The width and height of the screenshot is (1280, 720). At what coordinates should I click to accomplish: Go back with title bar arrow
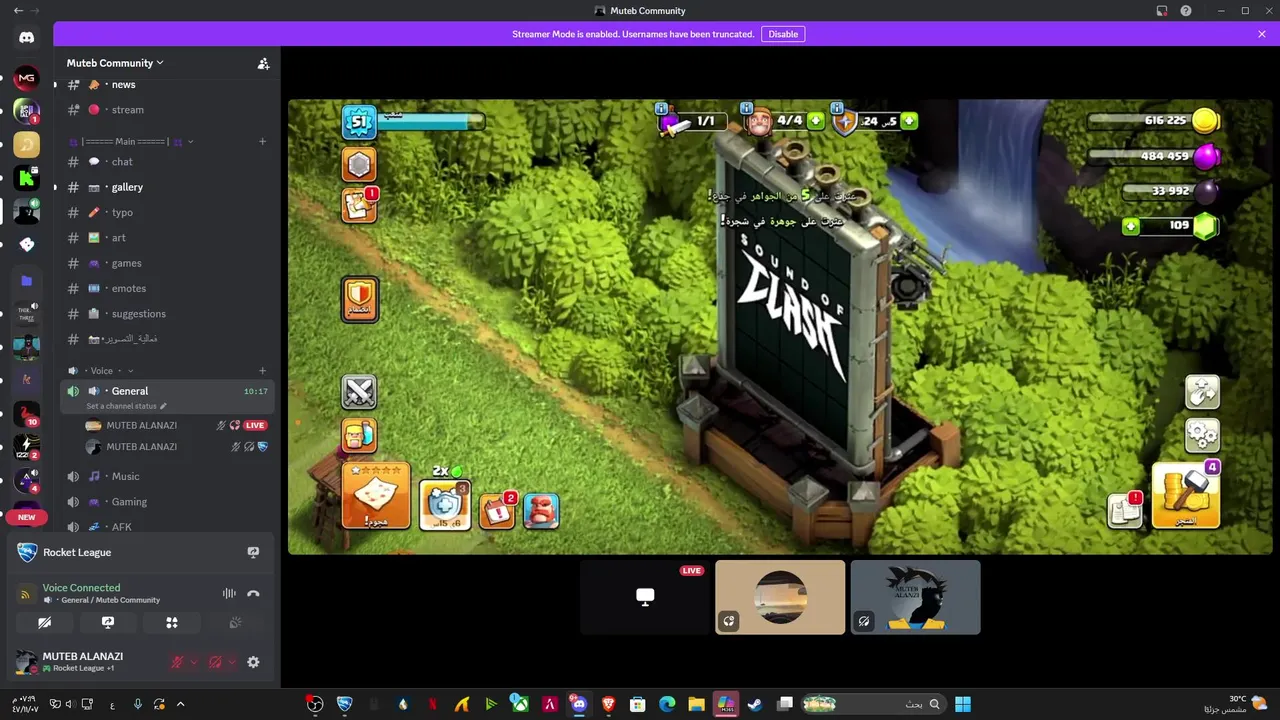tap(18, 10)
